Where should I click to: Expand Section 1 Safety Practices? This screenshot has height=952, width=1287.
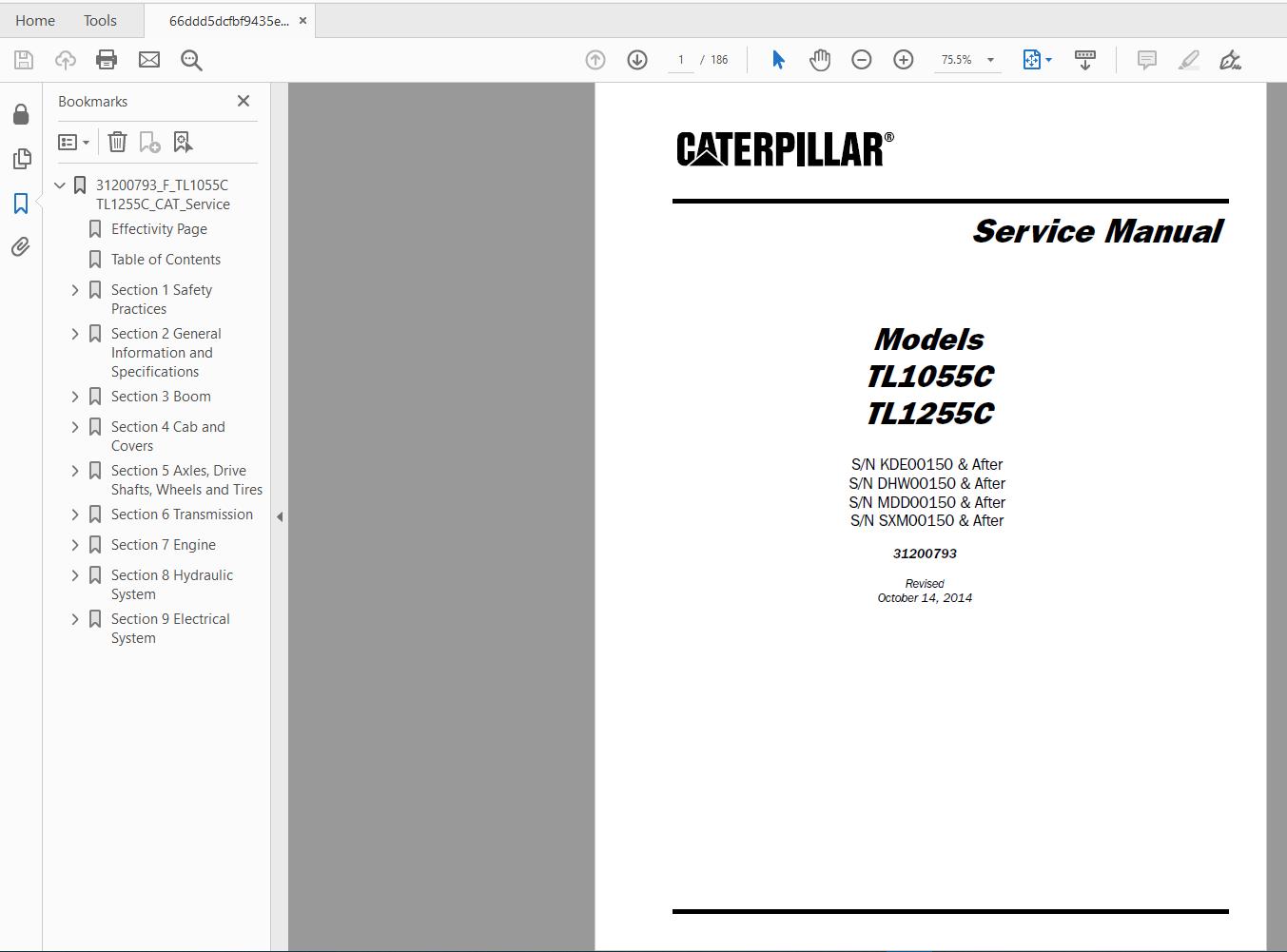[x=75, y=290]
